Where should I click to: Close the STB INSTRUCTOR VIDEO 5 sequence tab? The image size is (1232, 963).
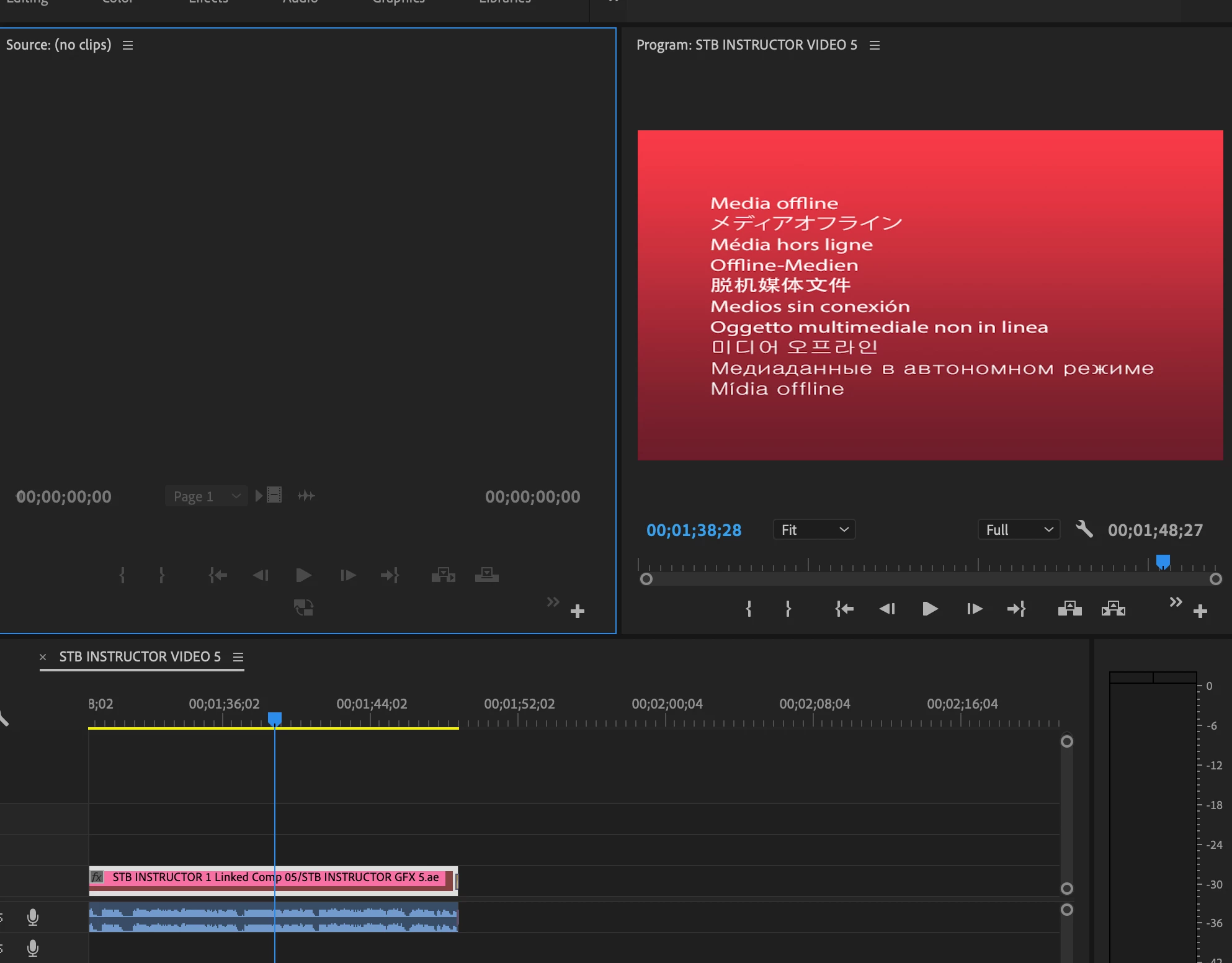click(x=43, y=657)
